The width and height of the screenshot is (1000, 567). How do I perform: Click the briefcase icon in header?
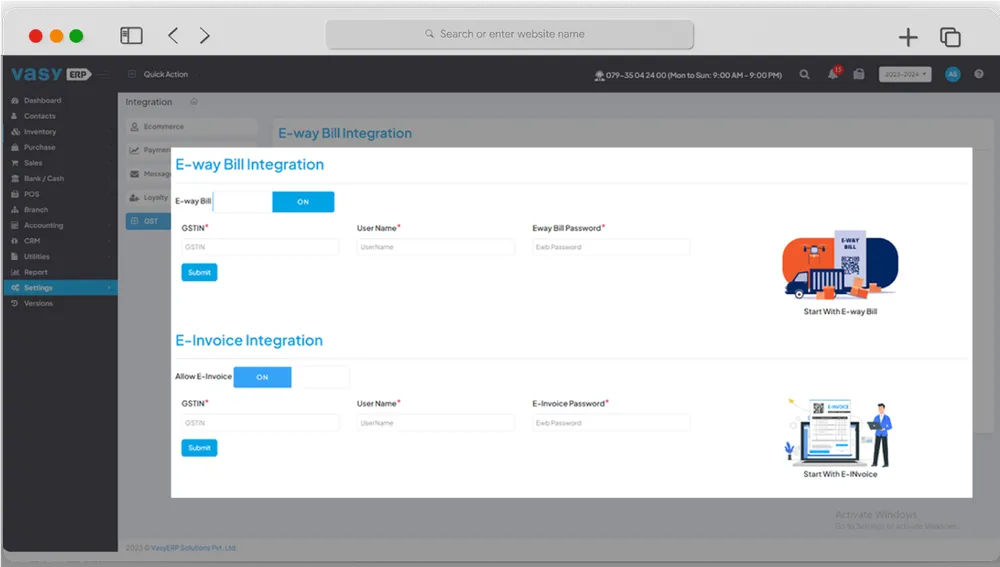tap(859, 75)
